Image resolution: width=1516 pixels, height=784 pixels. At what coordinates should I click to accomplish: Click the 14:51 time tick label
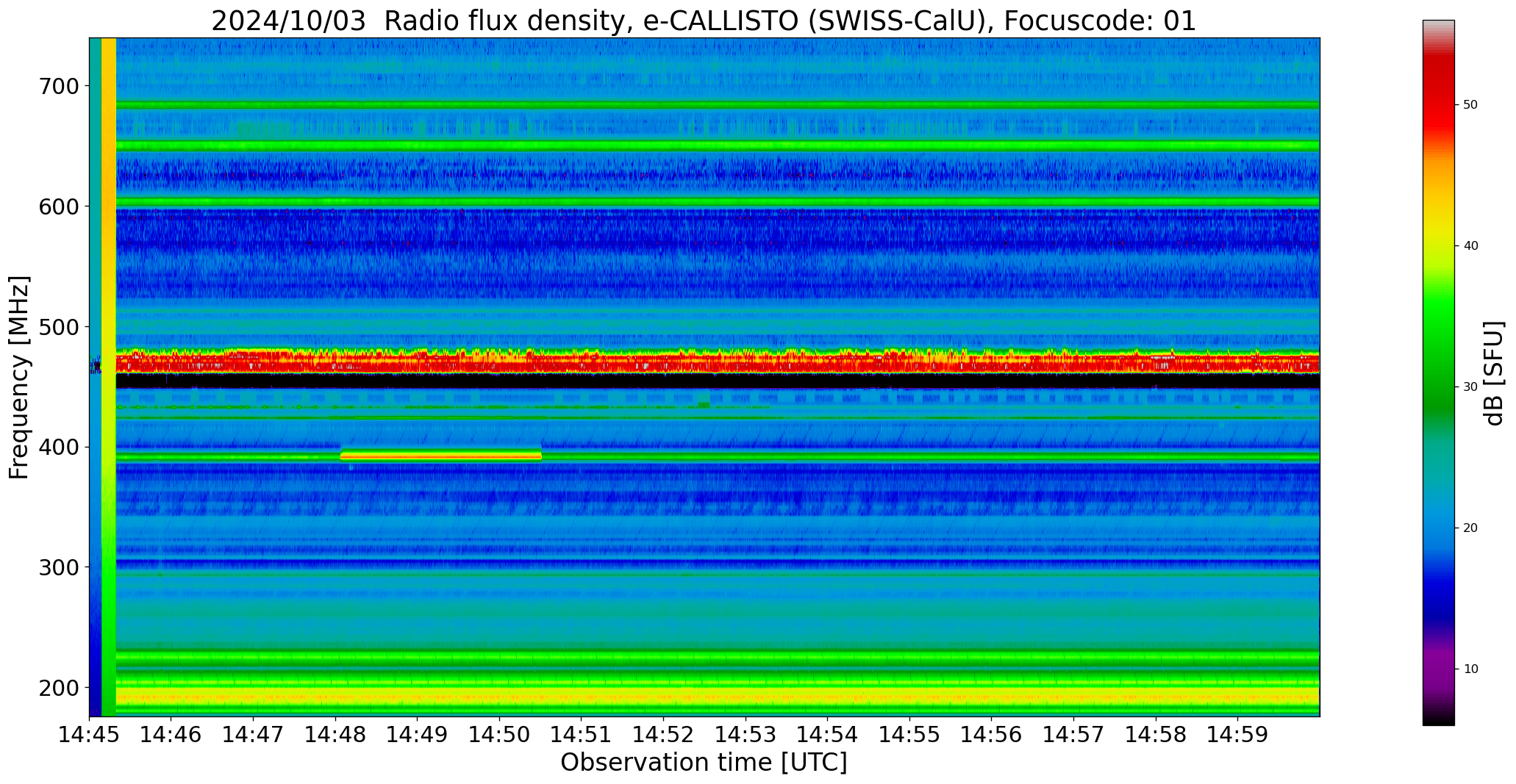tap(582, 735)
